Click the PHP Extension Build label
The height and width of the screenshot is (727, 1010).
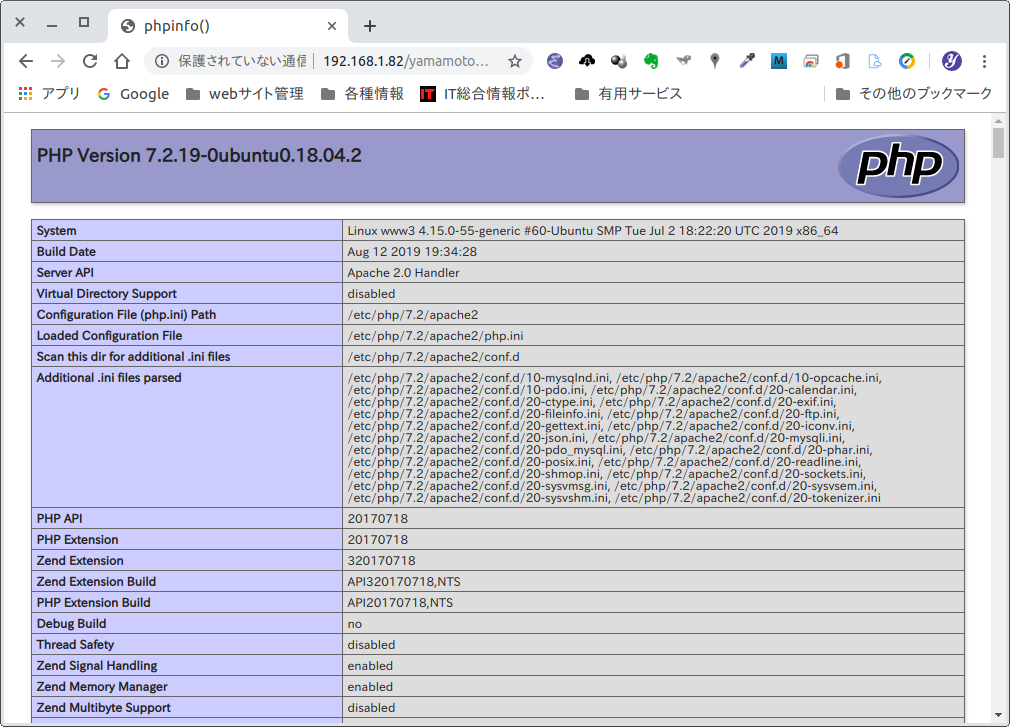click(93, 603)
